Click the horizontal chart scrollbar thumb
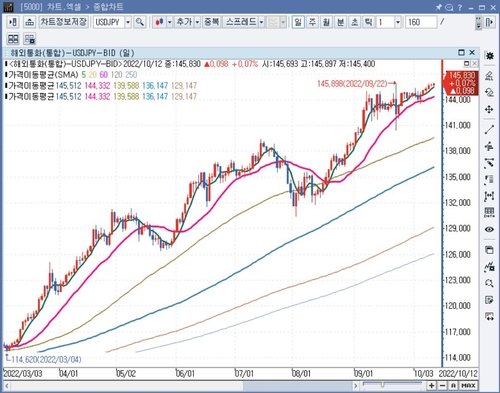Screen dimensions: 500x393 tap(298, 386)
